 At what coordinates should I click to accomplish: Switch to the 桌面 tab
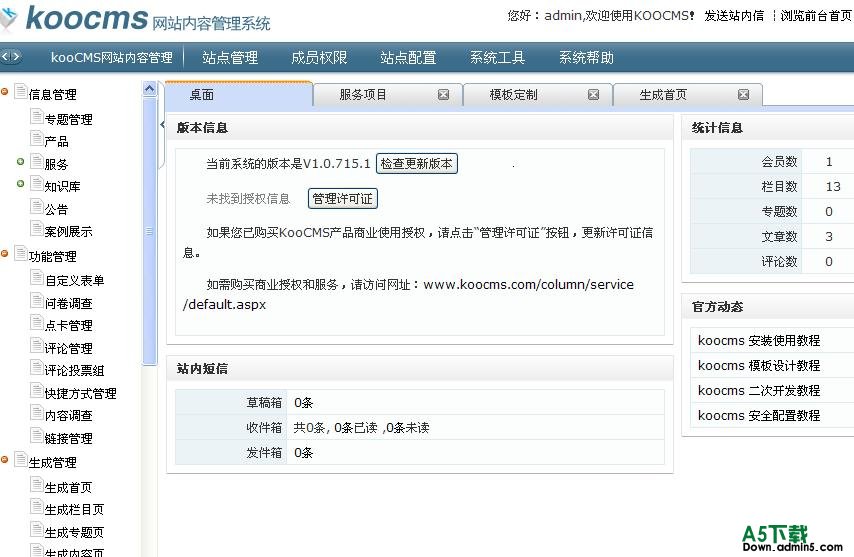pos(239,95)
